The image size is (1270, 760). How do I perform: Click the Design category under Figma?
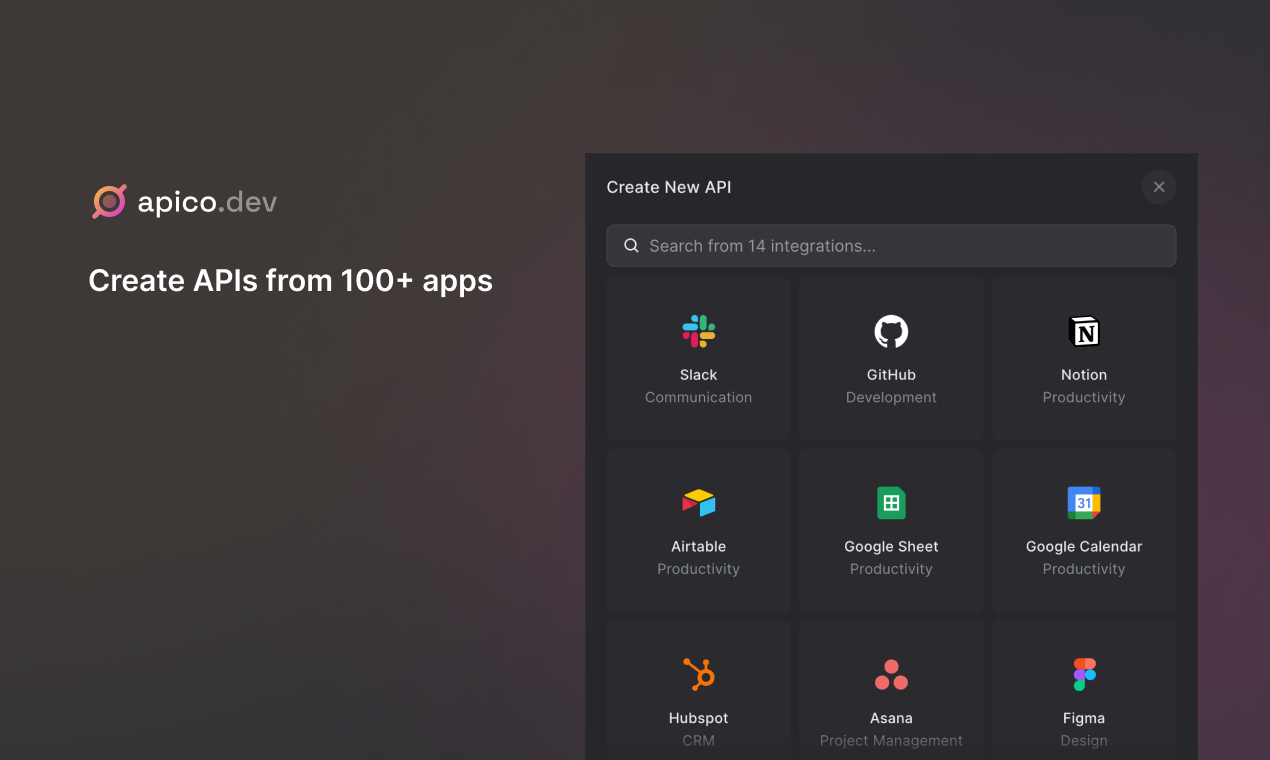tap(1084, 741)
